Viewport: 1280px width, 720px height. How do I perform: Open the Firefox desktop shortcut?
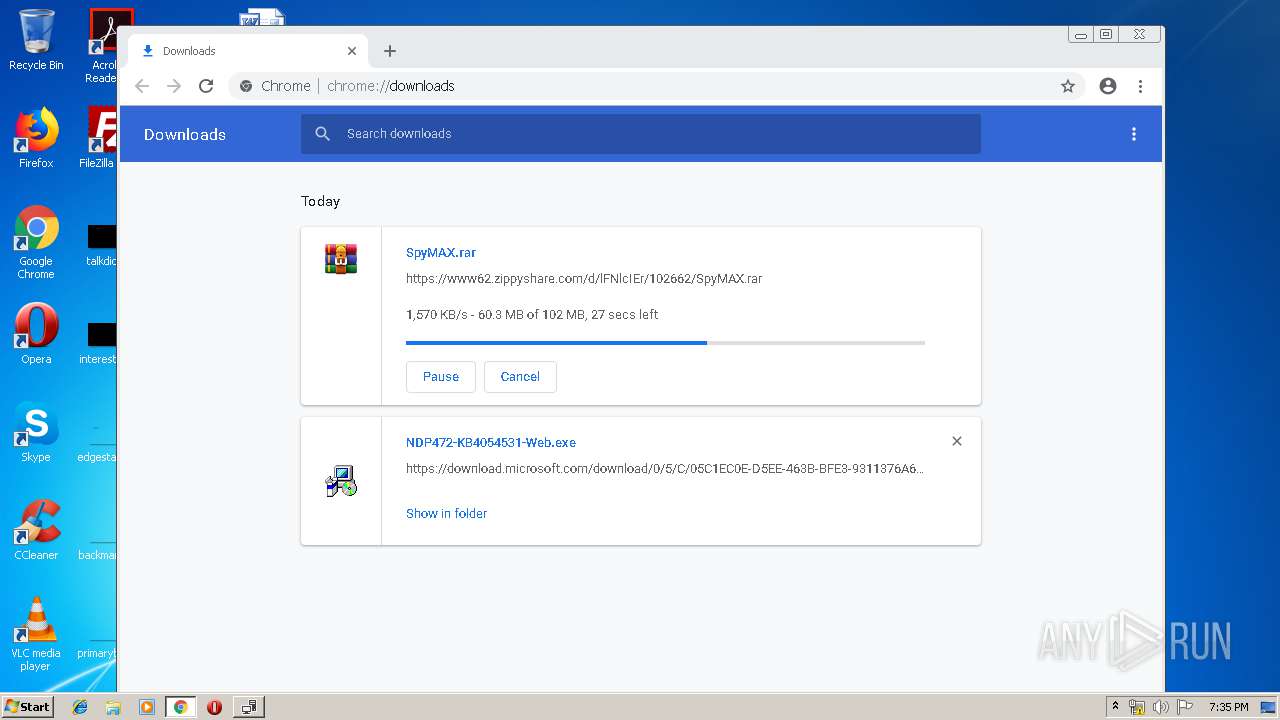tap(36, 137)
